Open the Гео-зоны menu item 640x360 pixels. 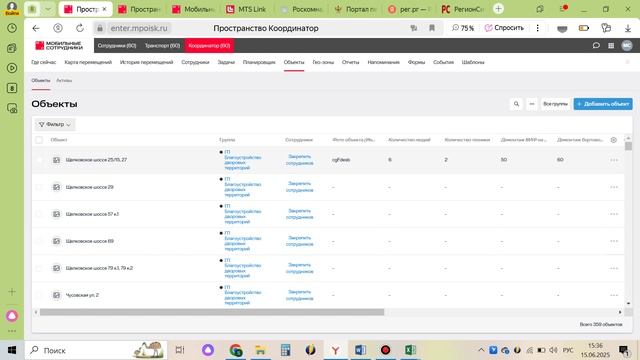(x=323, y=62)
